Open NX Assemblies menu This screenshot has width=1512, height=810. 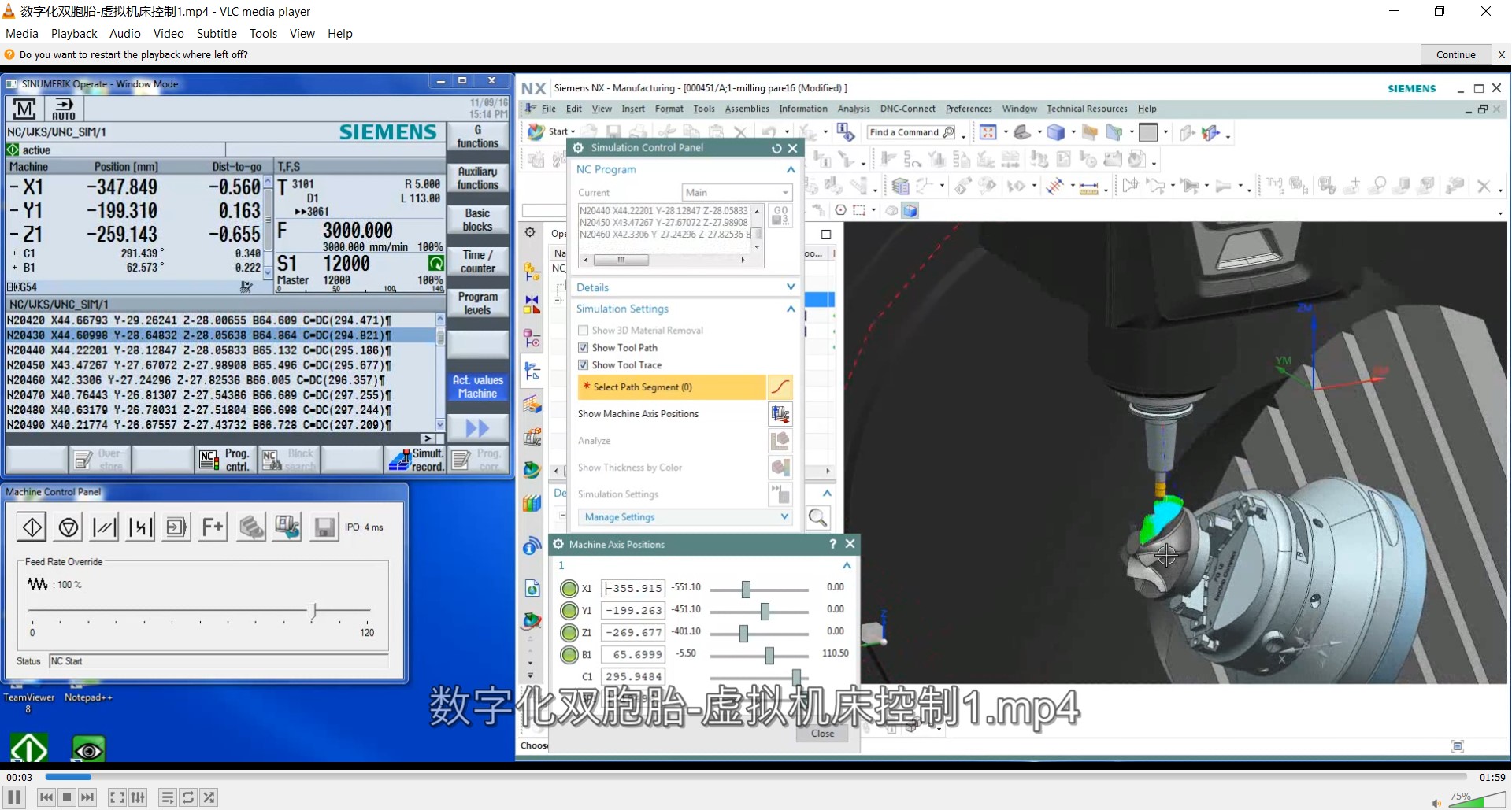(747, 109)
